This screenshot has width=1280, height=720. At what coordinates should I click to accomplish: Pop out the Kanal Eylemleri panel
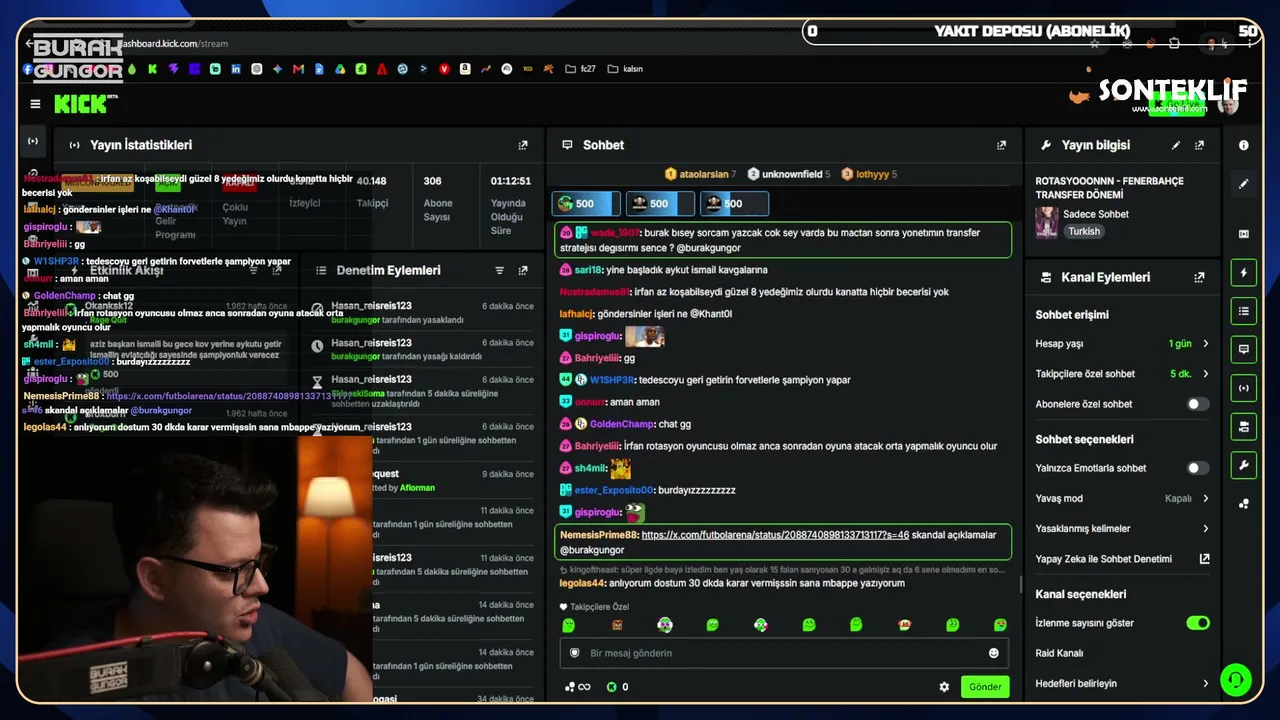tap(1199, 277)
